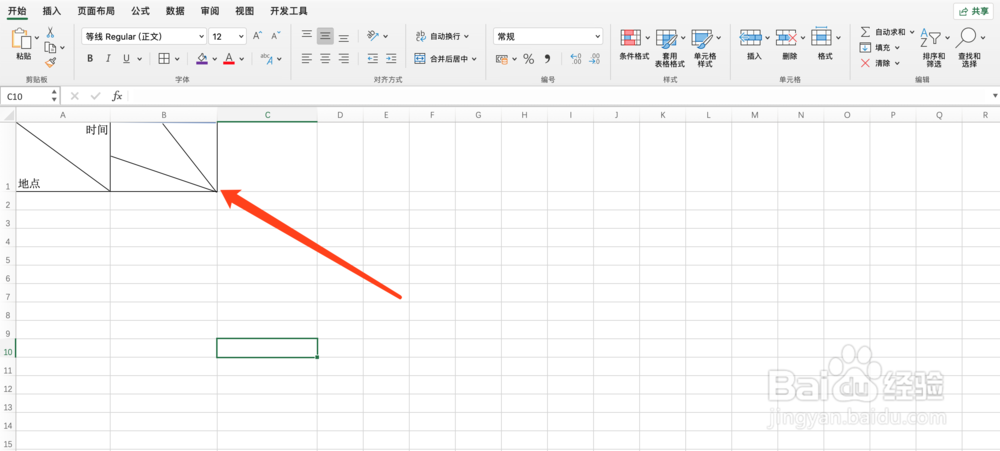The height and width of the screenshot is (451, 1000).
Task: Switch to the 数据 tab
Action: pos(175,11)
